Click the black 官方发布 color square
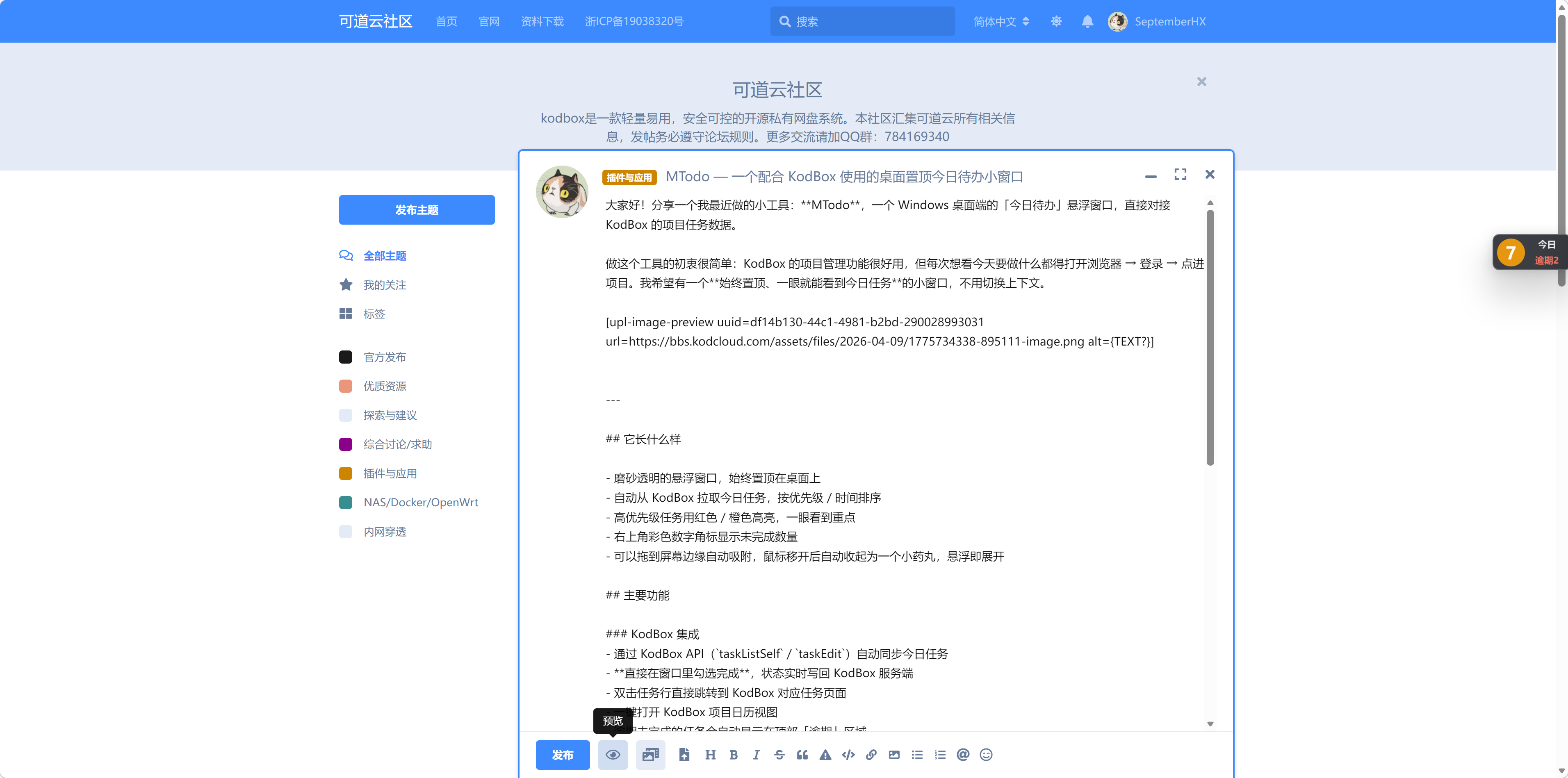 tap(346, 357)
